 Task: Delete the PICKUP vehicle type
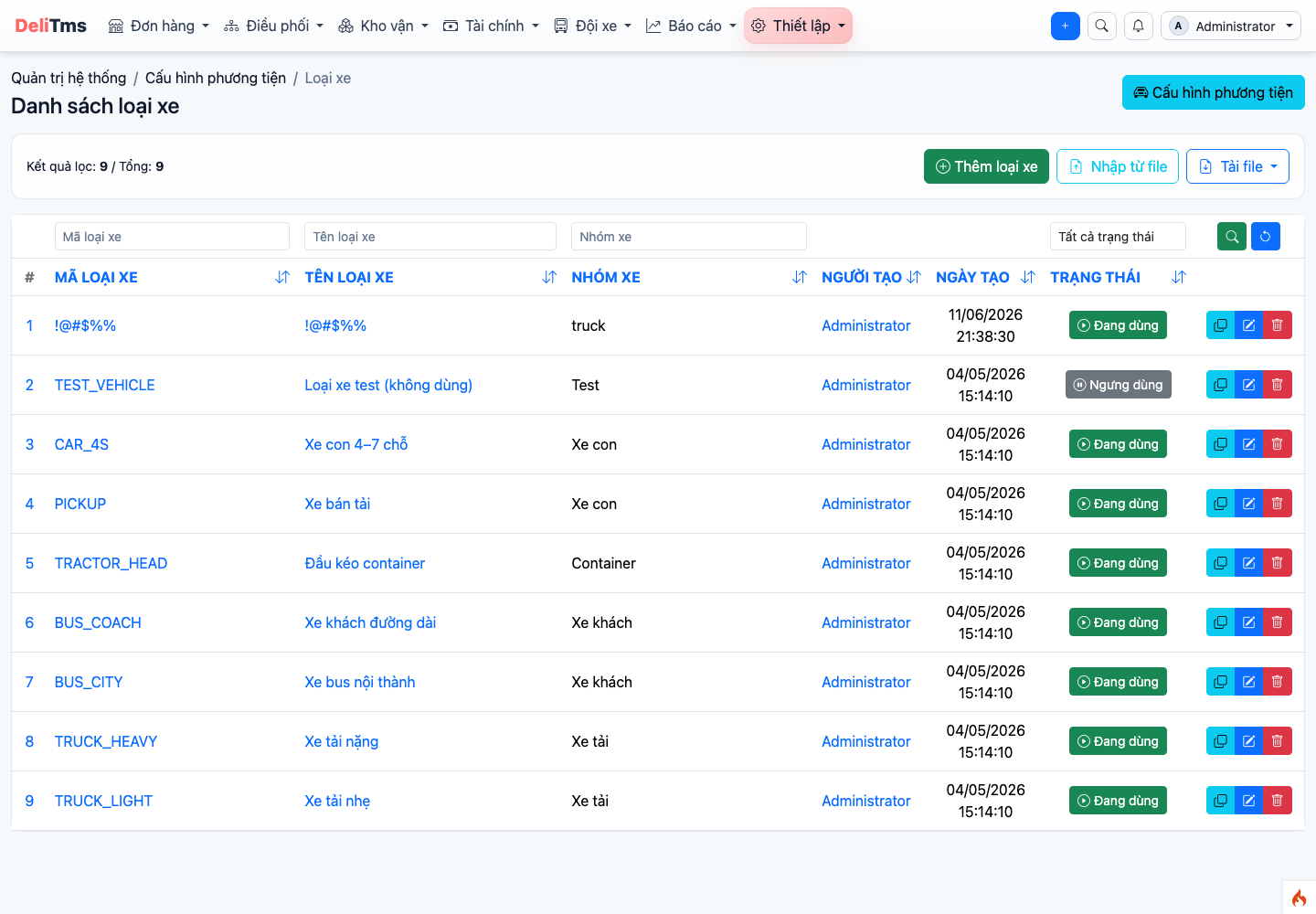tap(1278, 504)
